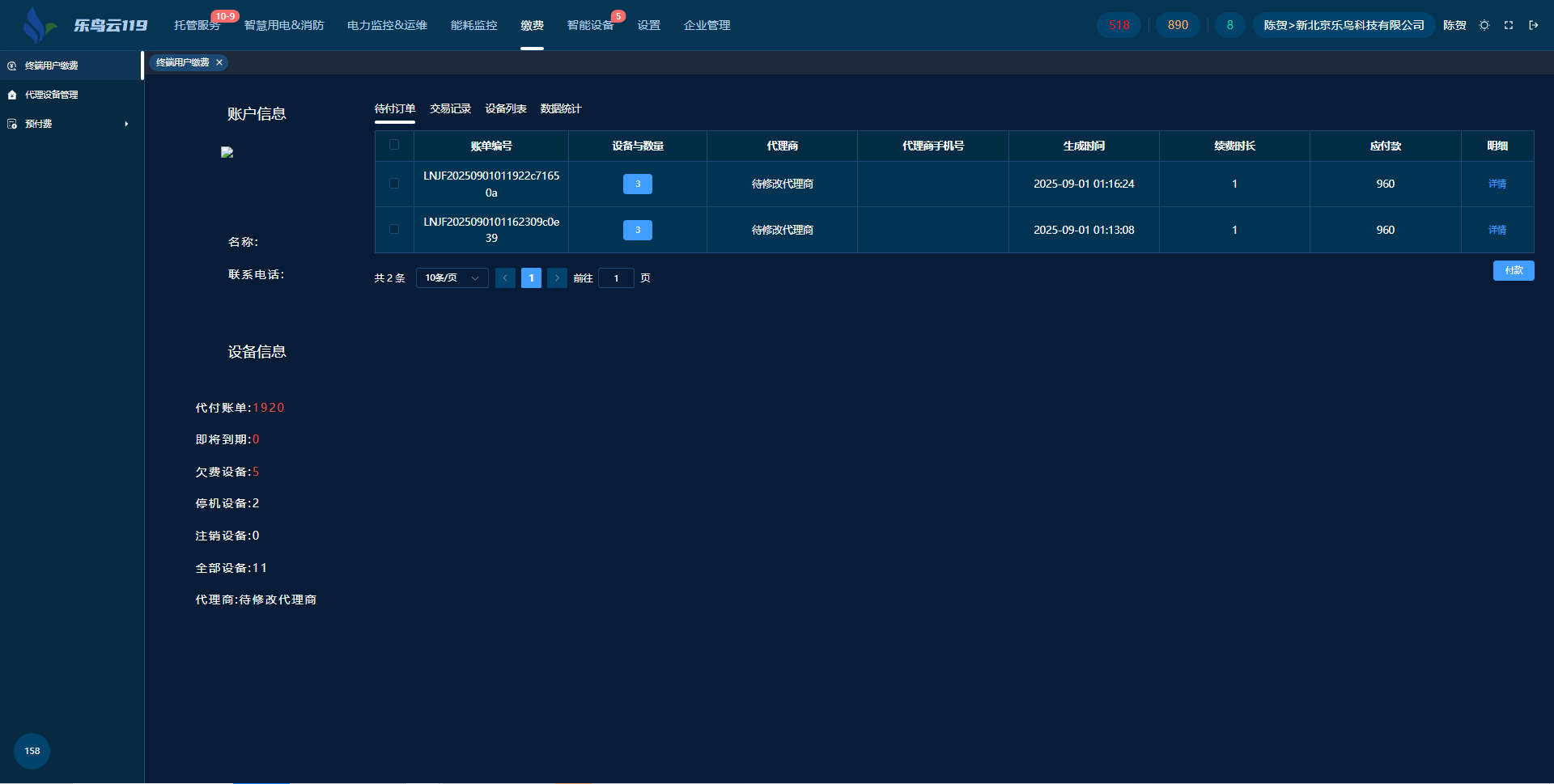1554x784 pixels.
Task: Expand the 预付费 sidebar submenu
Action: (125, 124)
